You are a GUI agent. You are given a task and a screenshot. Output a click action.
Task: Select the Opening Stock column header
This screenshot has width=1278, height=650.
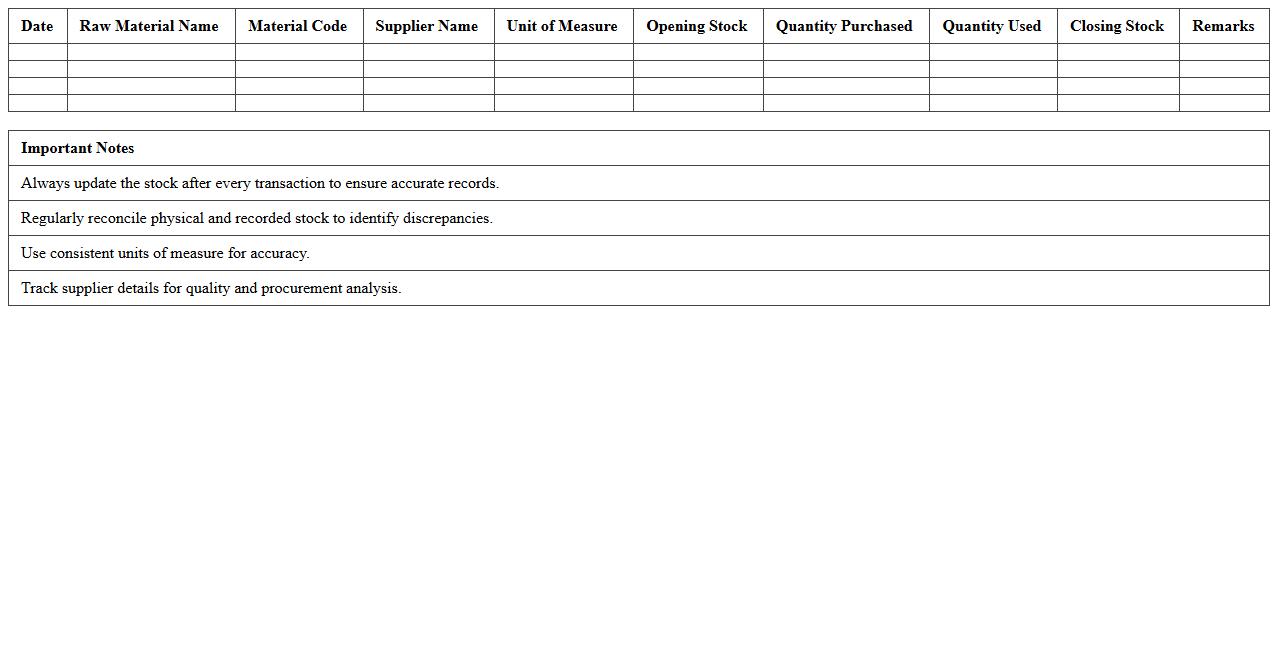696,26
